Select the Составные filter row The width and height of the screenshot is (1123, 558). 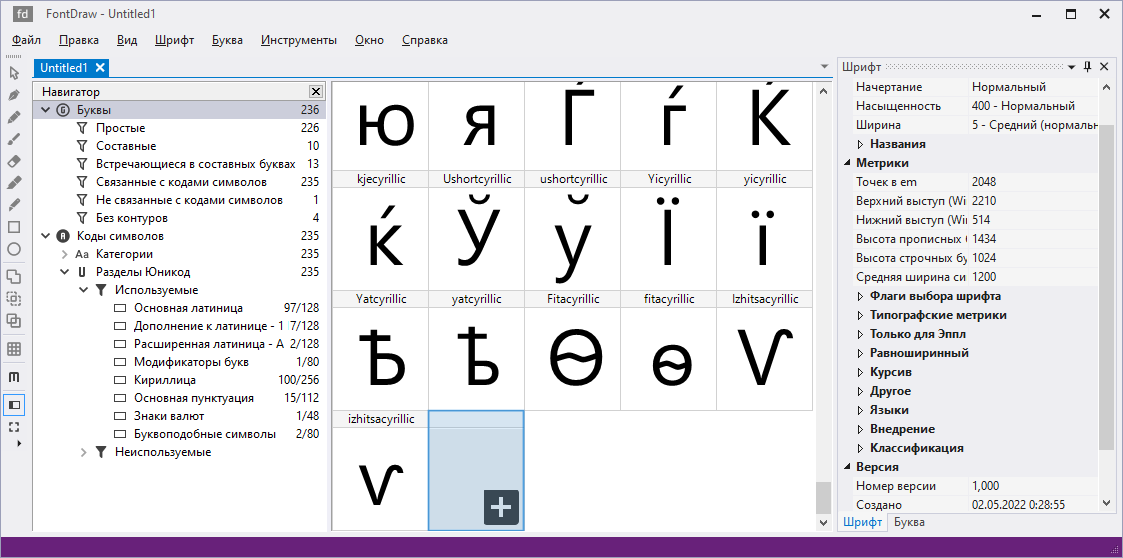coord(180,146)
